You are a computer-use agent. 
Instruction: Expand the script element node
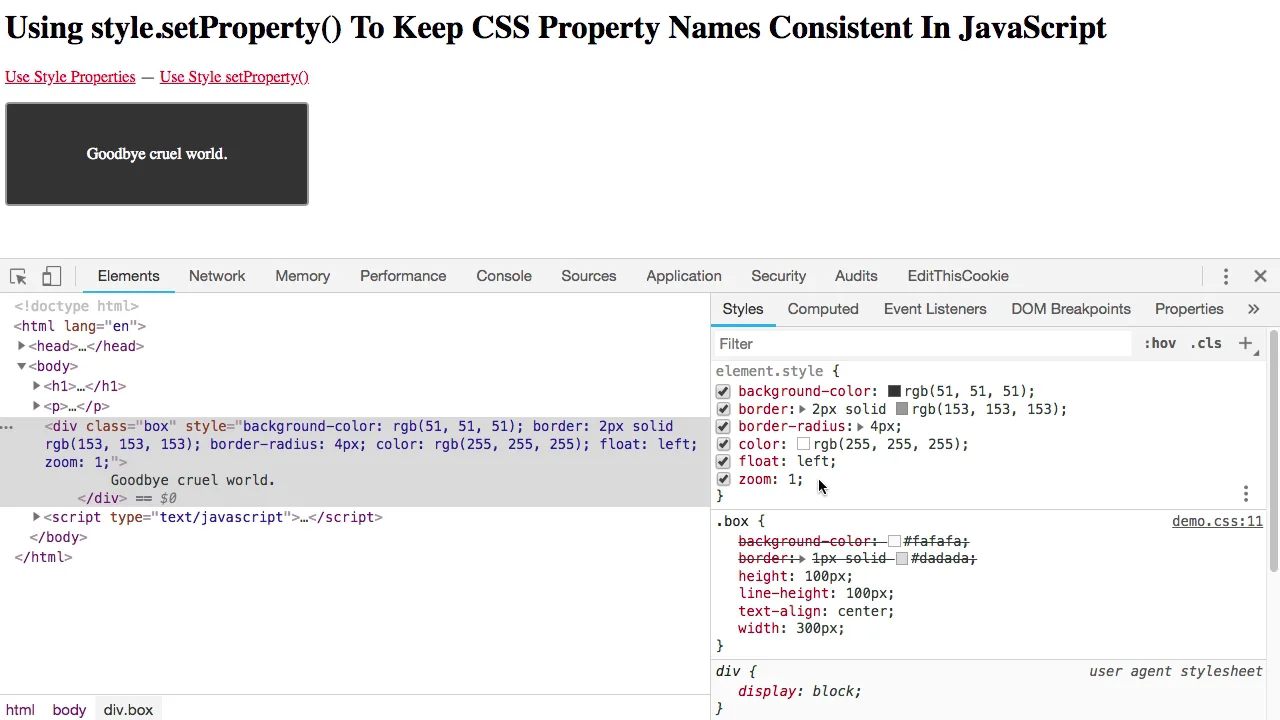[x=37, y=517]
